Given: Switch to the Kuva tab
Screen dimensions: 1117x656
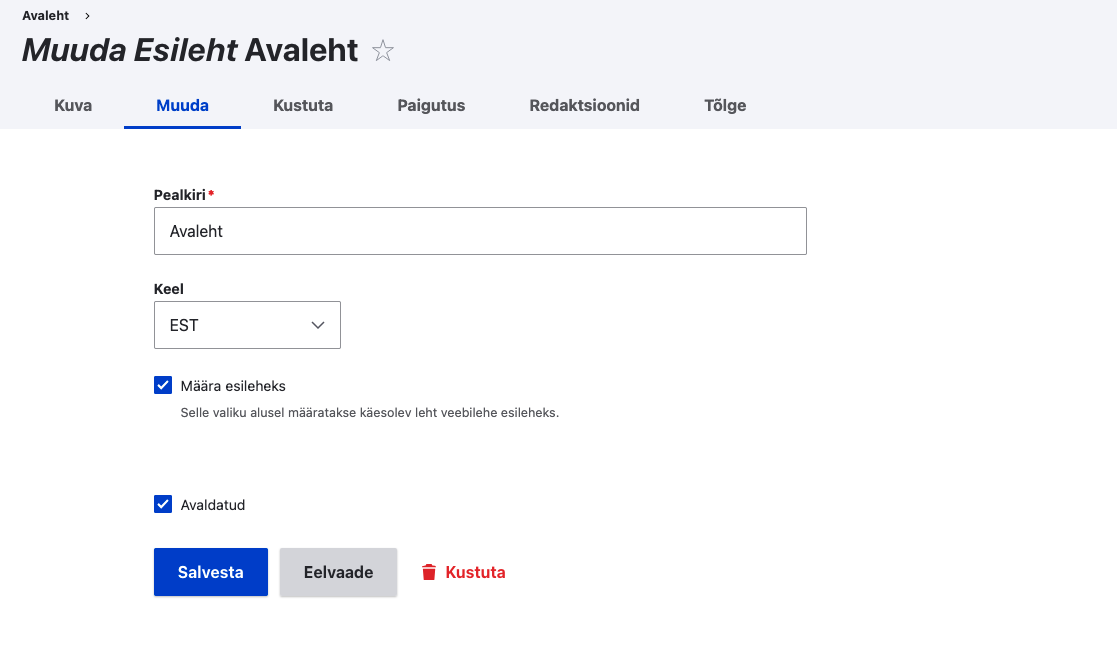Looking at the screenshot, I should (73, 105).
